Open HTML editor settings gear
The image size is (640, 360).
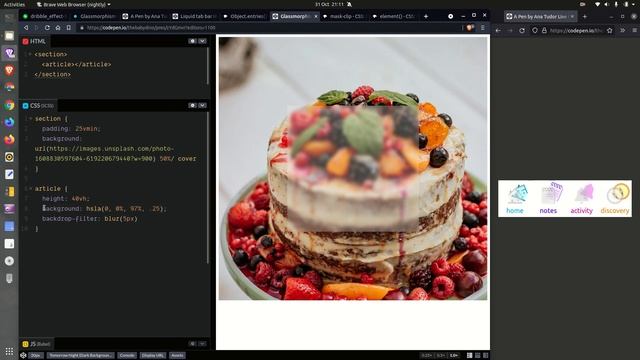coord(193,41)
